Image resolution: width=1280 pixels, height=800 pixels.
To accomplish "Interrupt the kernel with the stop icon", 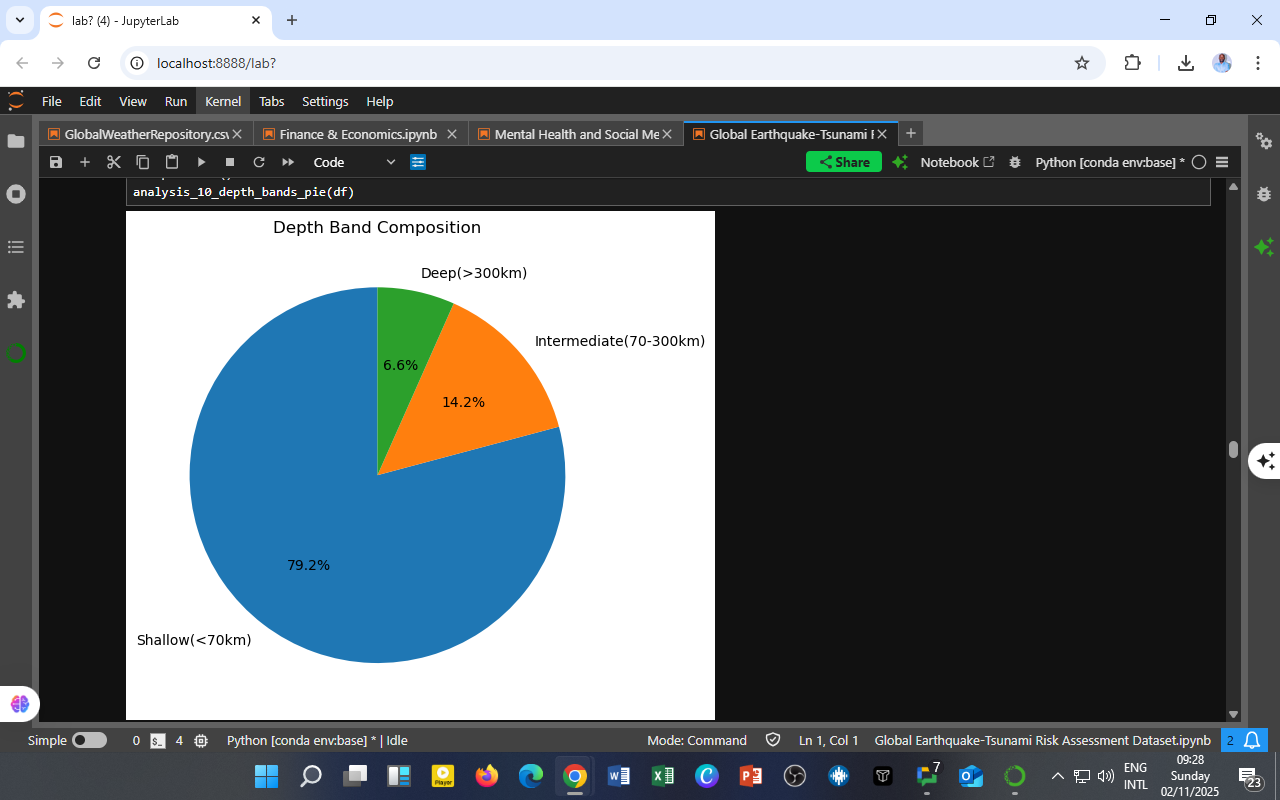I will [x=230, y=162].
